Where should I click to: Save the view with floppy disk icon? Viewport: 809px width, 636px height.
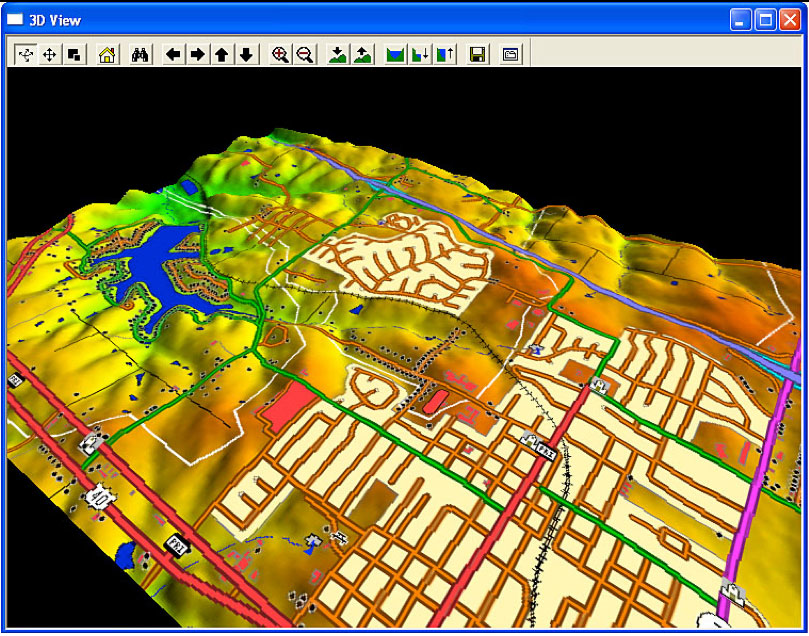tap(478, 55)
